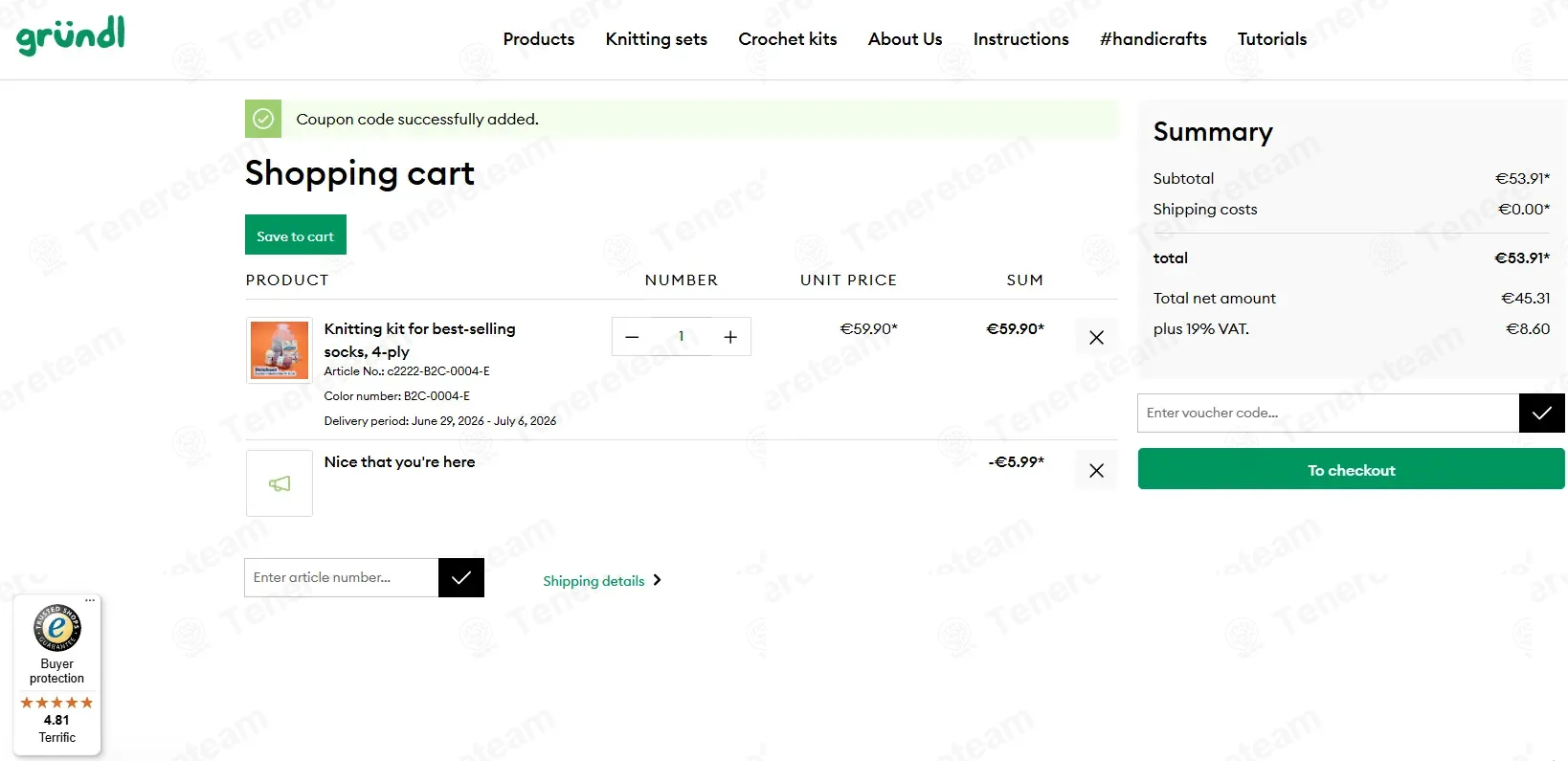Open Trusted Shops badge options dots
The image size is (1568, 761).
90,601
